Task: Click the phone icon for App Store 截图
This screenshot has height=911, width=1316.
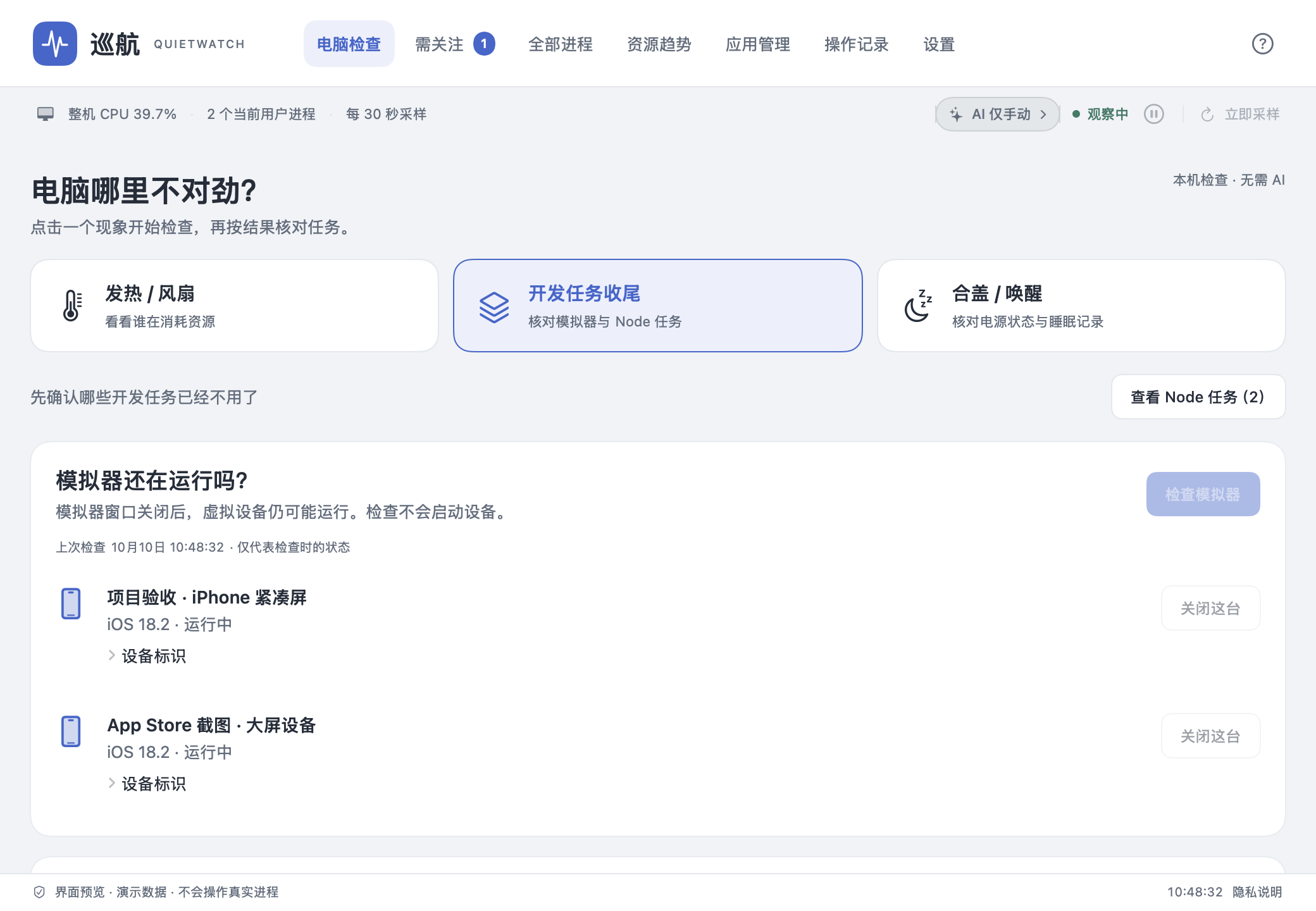Action: [x=71, y=731]
